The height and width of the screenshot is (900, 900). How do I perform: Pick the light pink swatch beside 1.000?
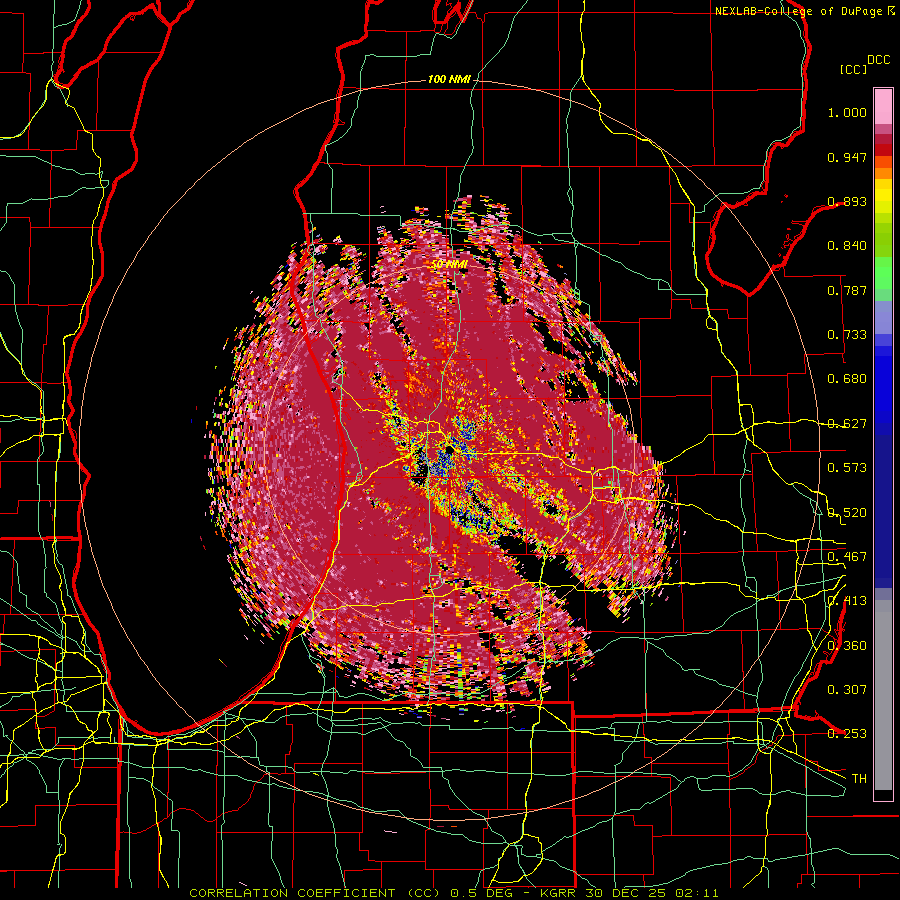883,107
